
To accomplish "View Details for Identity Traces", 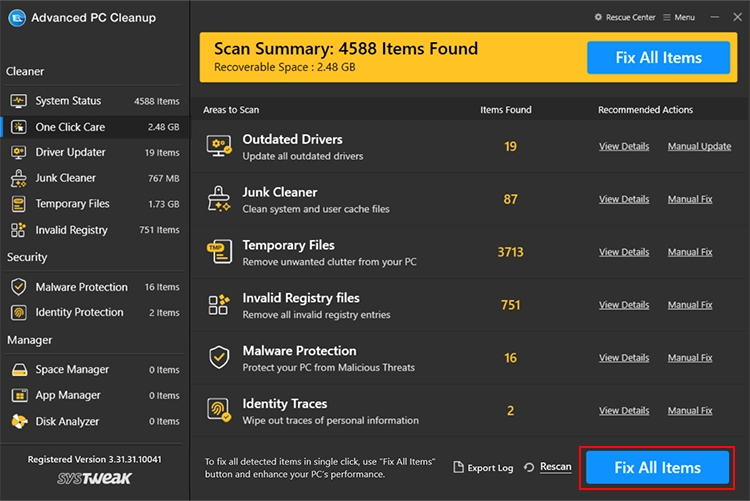I will coord(624,411).
